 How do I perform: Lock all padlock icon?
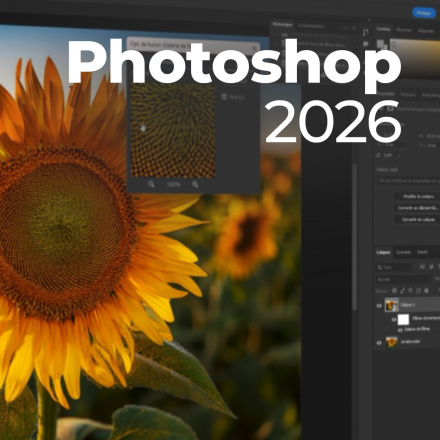click(426, 290)
